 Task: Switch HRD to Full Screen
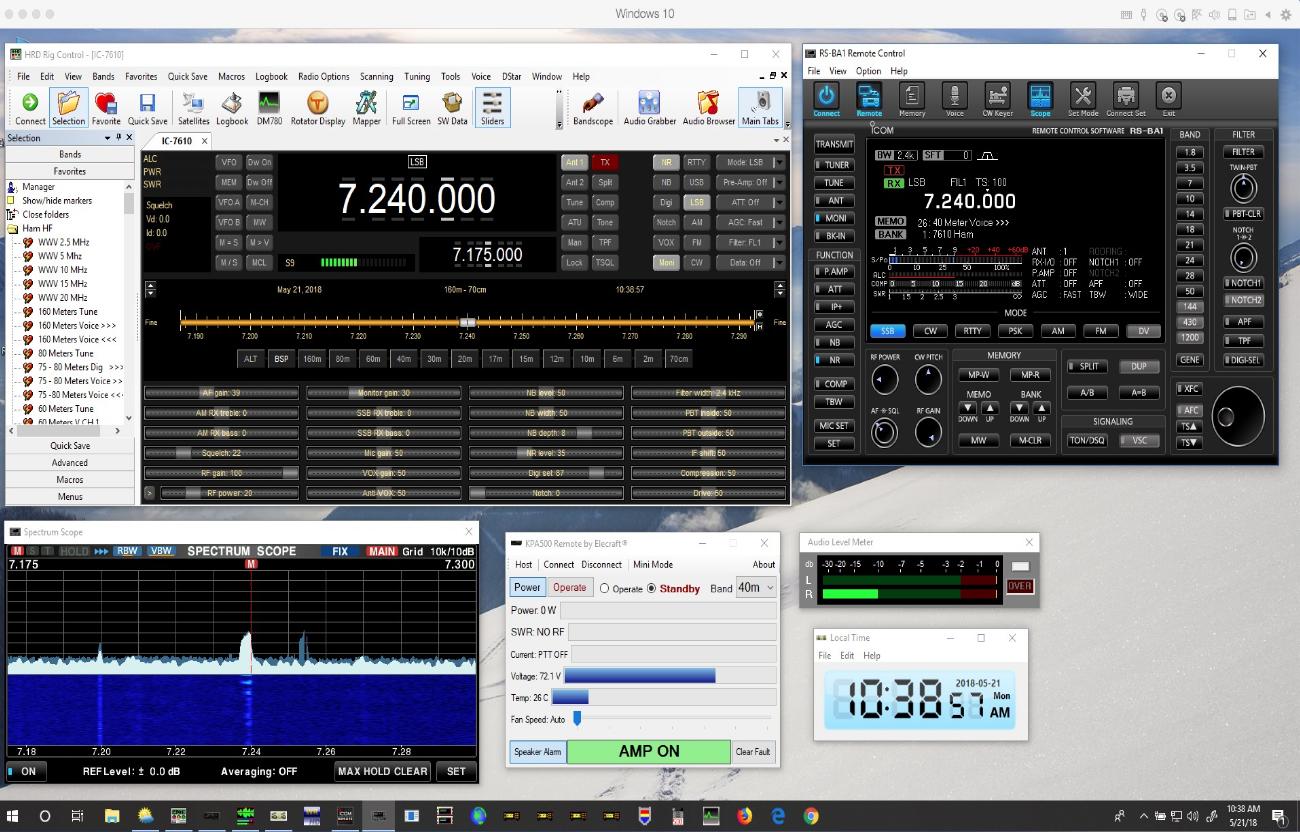click(x=411, y=108)
